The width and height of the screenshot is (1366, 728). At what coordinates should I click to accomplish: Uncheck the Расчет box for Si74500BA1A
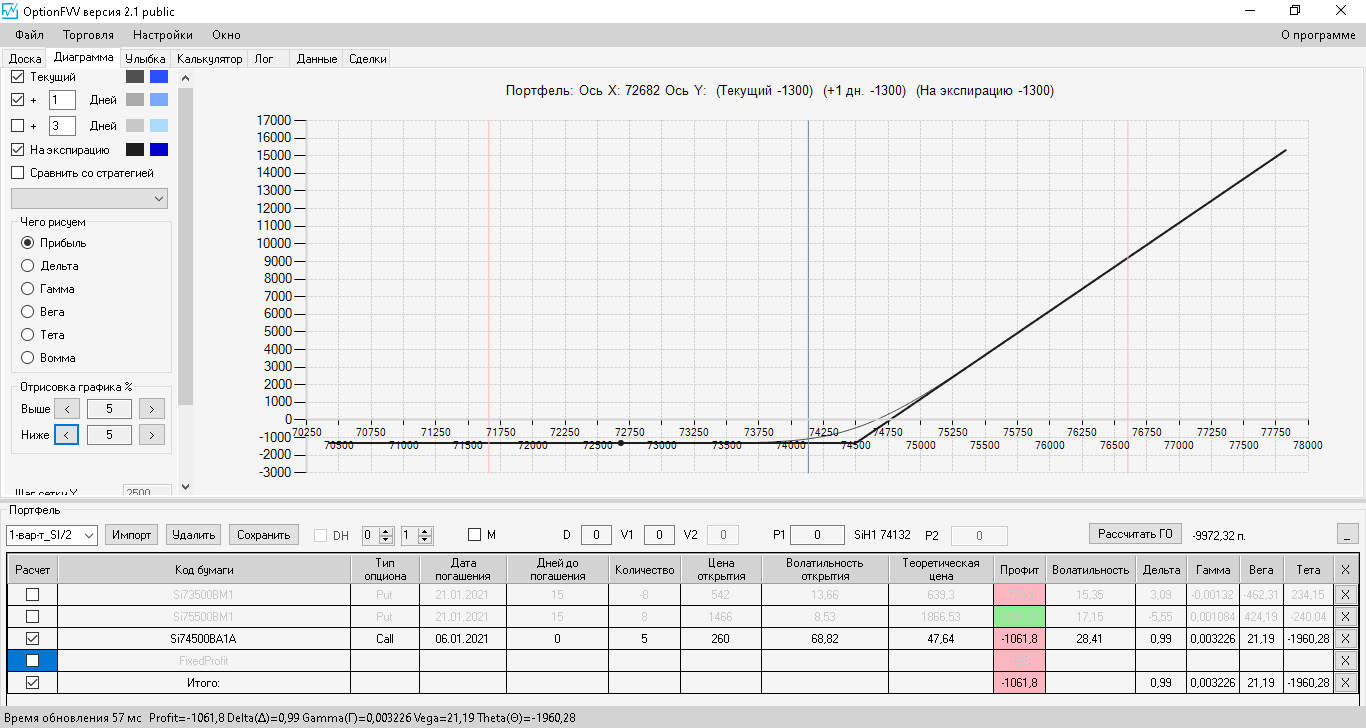(32, 638)
